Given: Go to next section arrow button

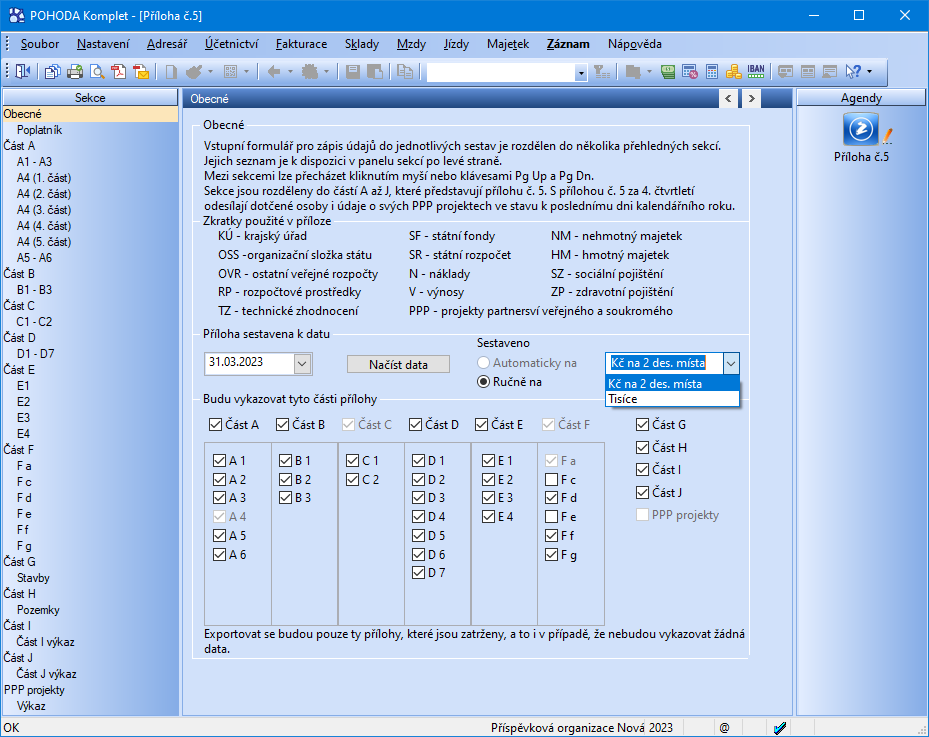Looking at the screenshot, I should pyautogui.click(x=751, y=98).
